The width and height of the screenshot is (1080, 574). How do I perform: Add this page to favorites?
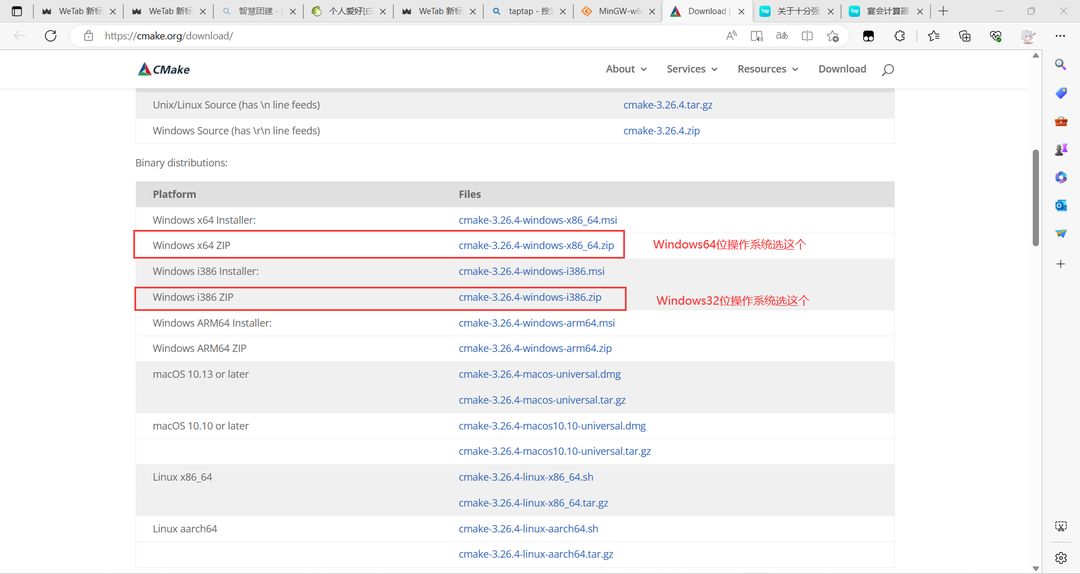point(833,36)
